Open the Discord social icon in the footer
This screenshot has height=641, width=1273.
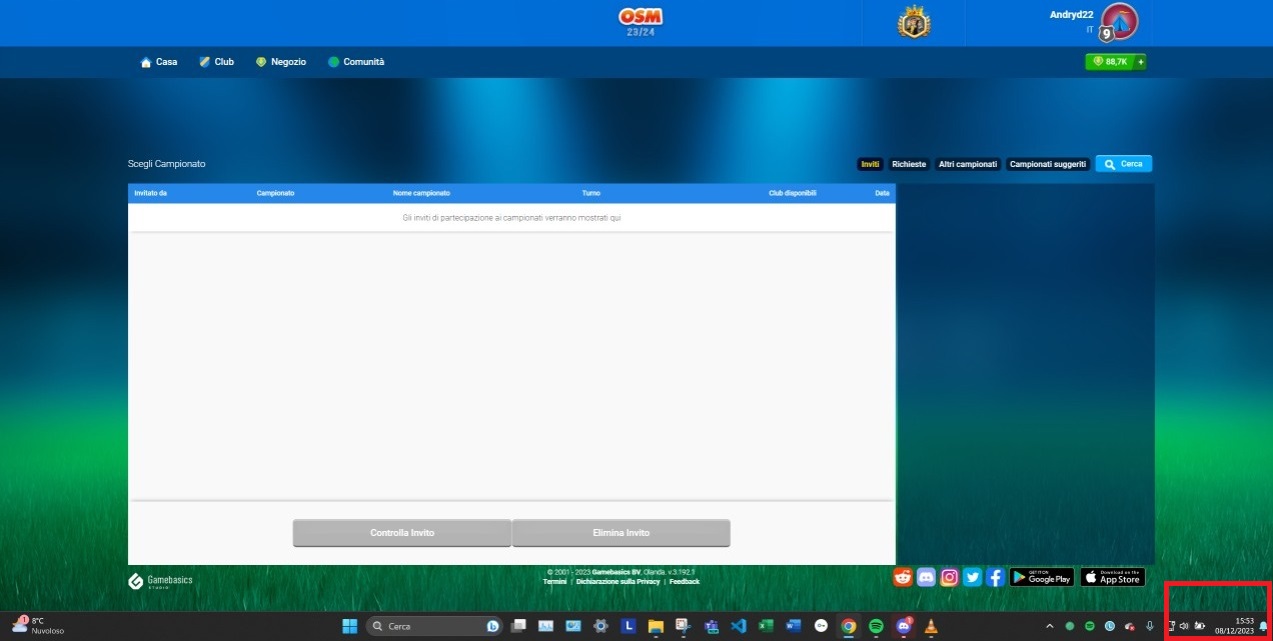(x=926, y=577)
